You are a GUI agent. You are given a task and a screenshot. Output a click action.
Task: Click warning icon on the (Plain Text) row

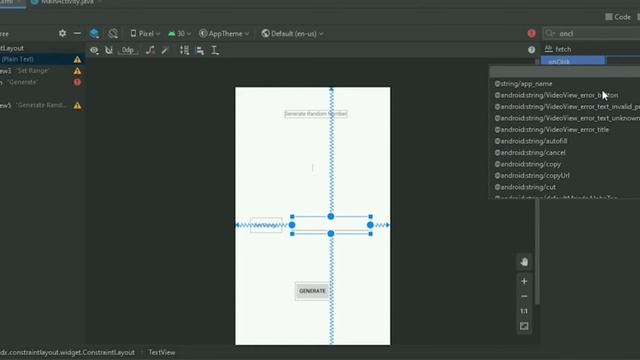point(77,60)
